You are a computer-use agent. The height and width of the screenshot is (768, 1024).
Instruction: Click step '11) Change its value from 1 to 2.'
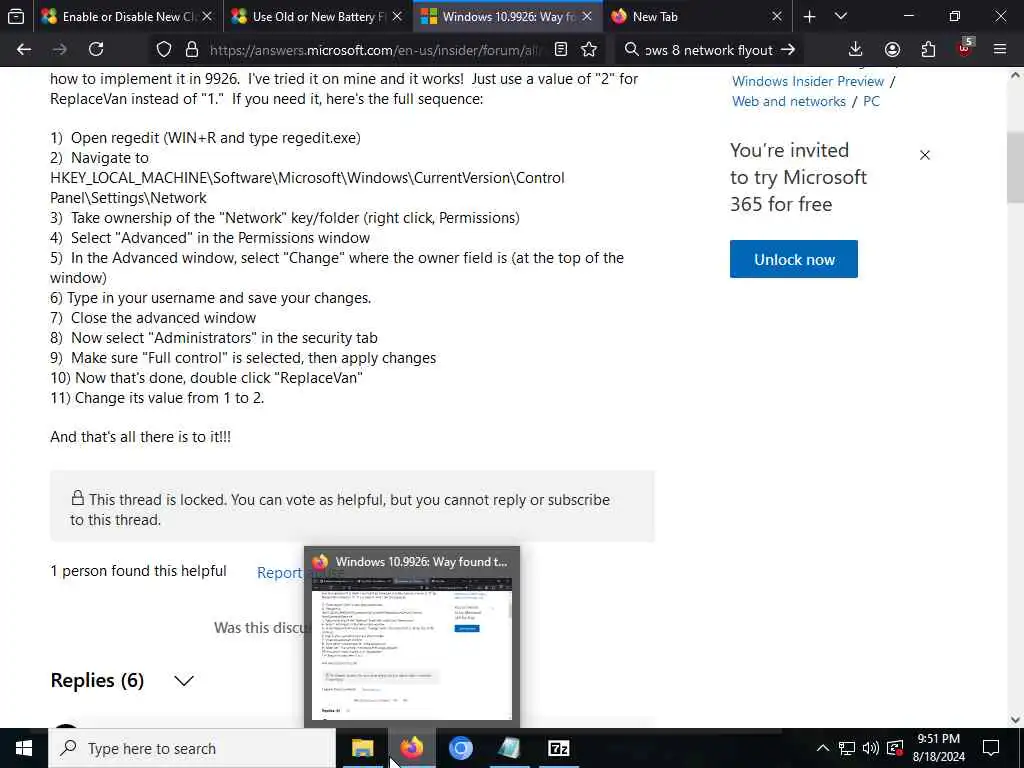157,398
